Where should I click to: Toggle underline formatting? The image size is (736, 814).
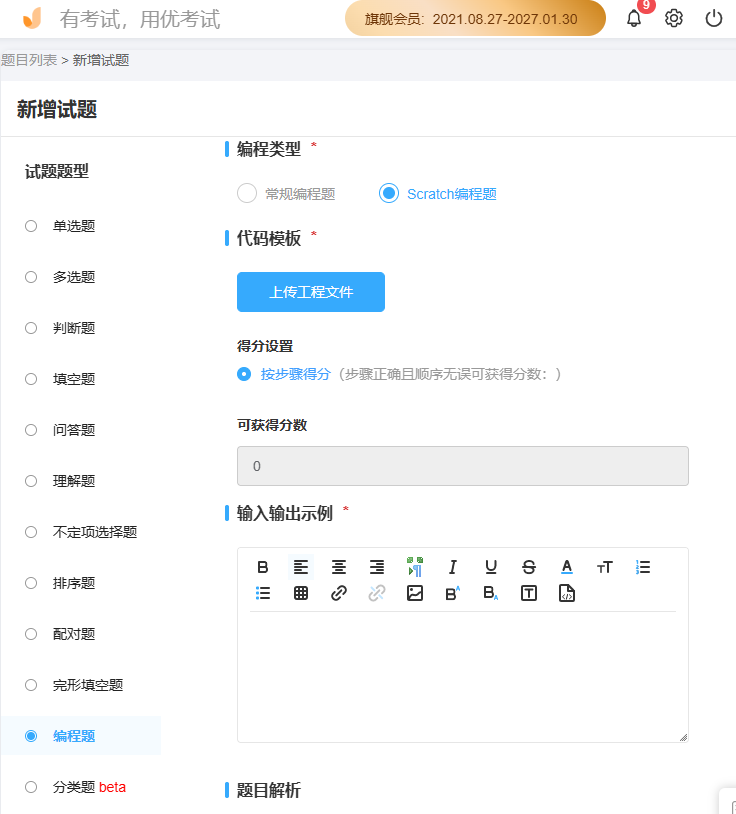tap(491, 567)
